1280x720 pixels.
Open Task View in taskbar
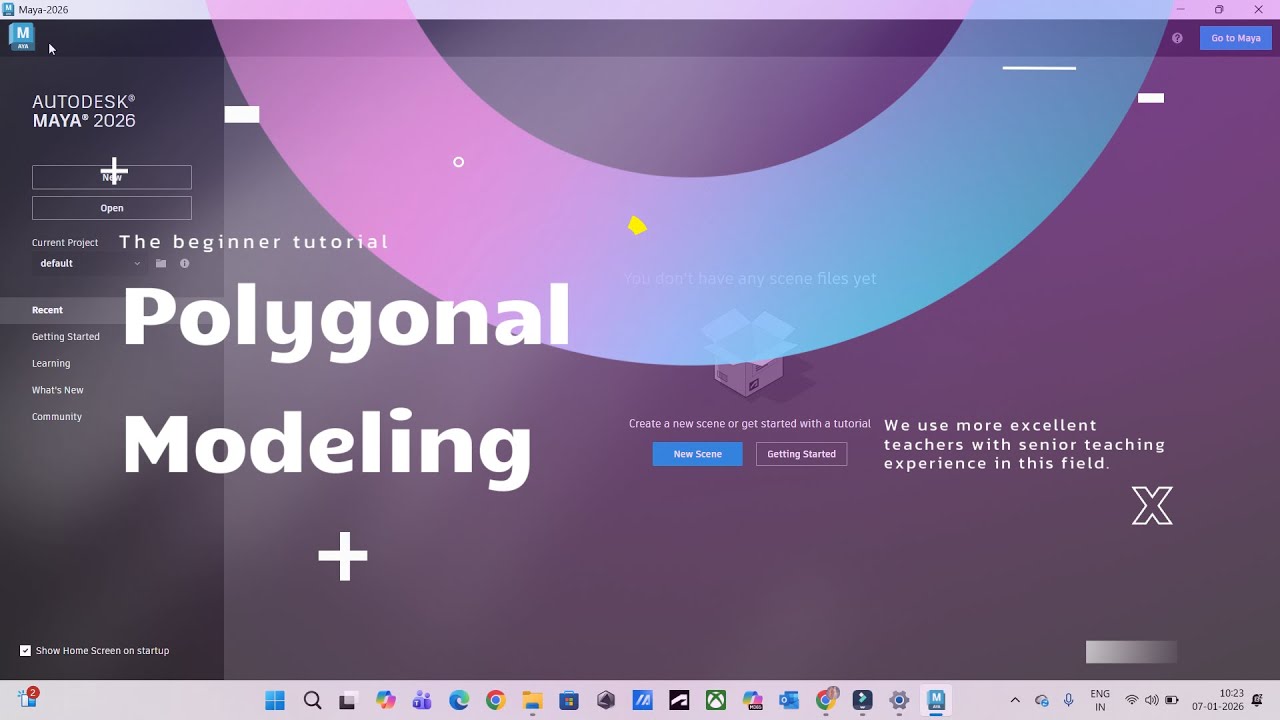[x=348, y=701]
